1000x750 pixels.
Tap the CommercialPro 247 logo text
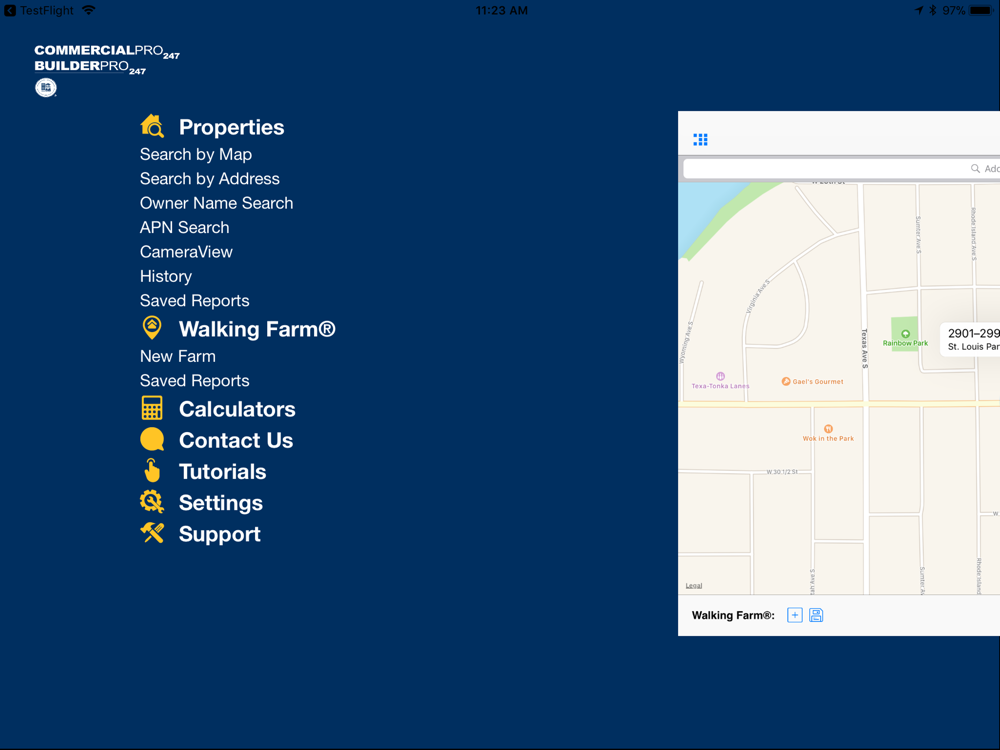point(107,51)
